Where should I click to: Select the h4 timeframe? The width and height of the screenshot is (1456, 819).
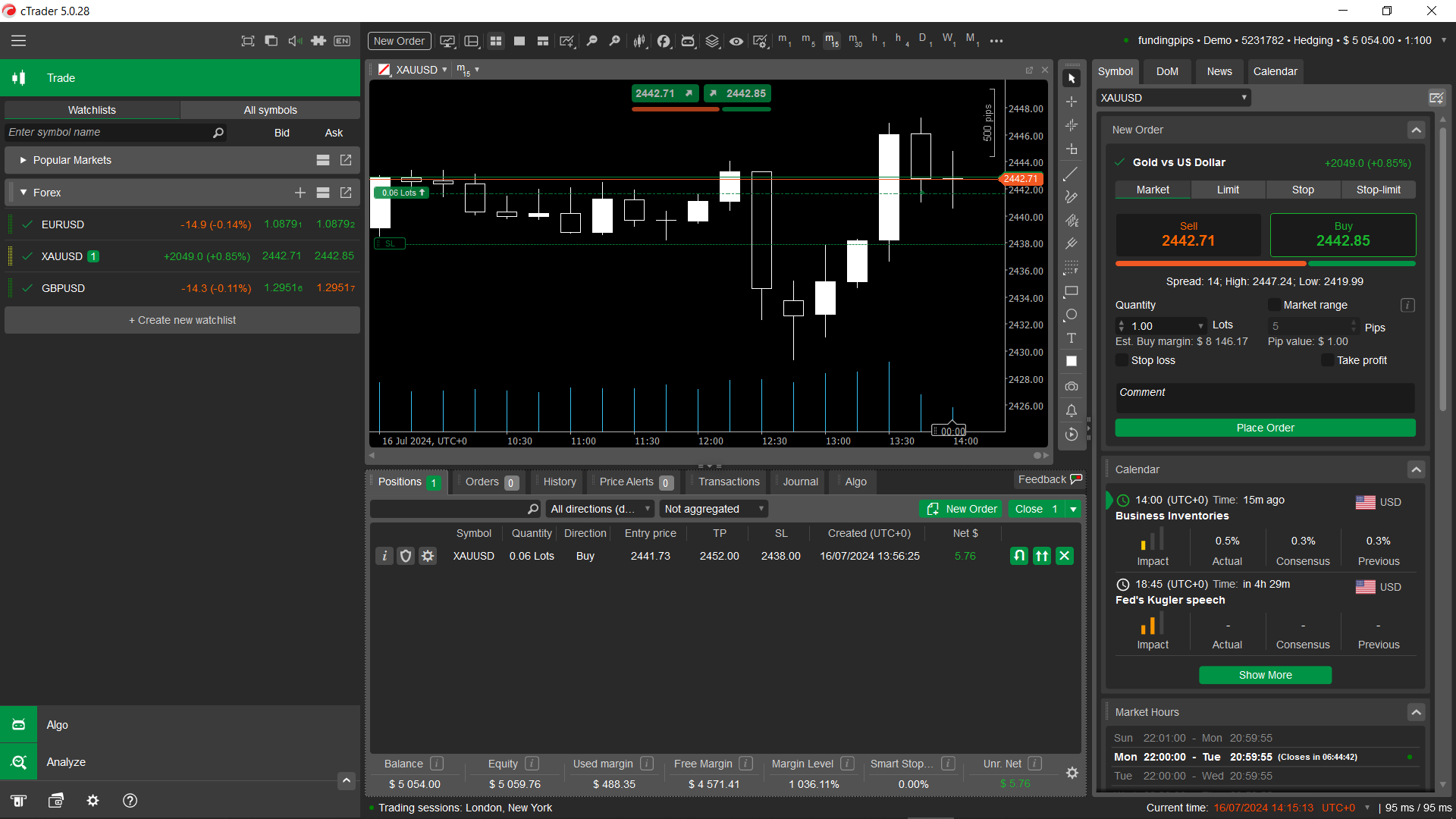pos(902,40)
